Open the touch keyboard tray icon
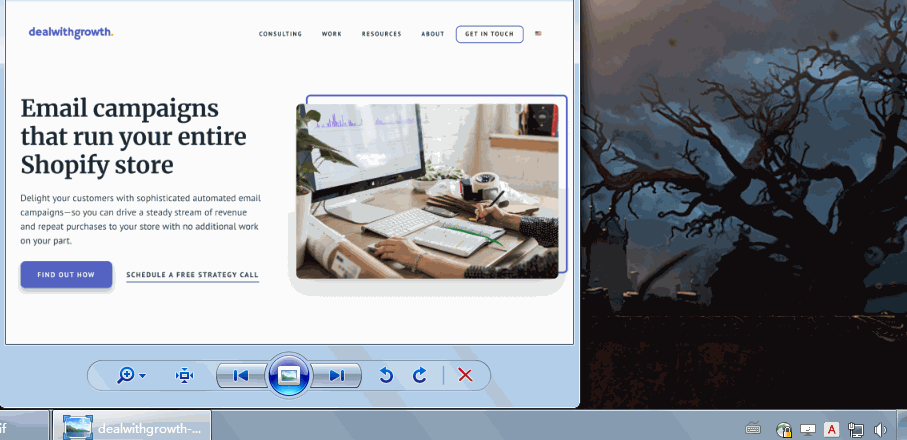The width and height of the screenshot is (907, 440). pyautogui.click(x=753, y=429)
